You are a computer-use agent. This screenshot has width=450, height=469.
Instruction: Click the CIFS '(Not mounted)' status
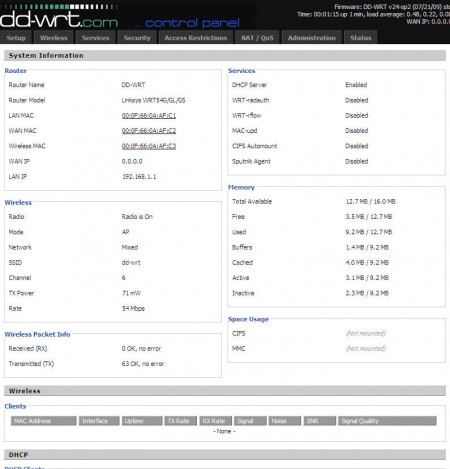tap(366, 333)
